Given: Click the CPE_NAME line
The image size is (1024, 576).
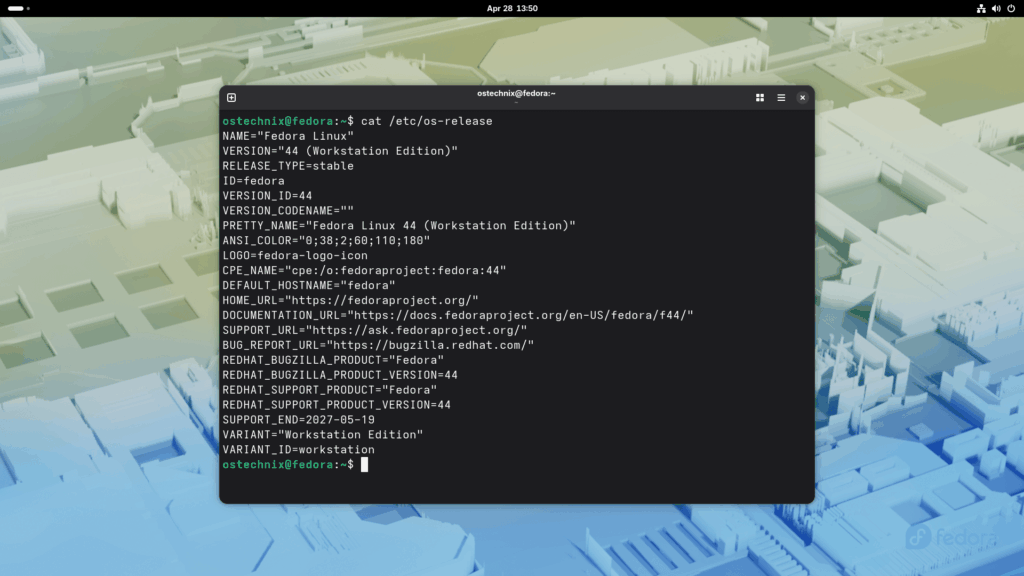Looking at the screenshot, I should coord(364,270).
